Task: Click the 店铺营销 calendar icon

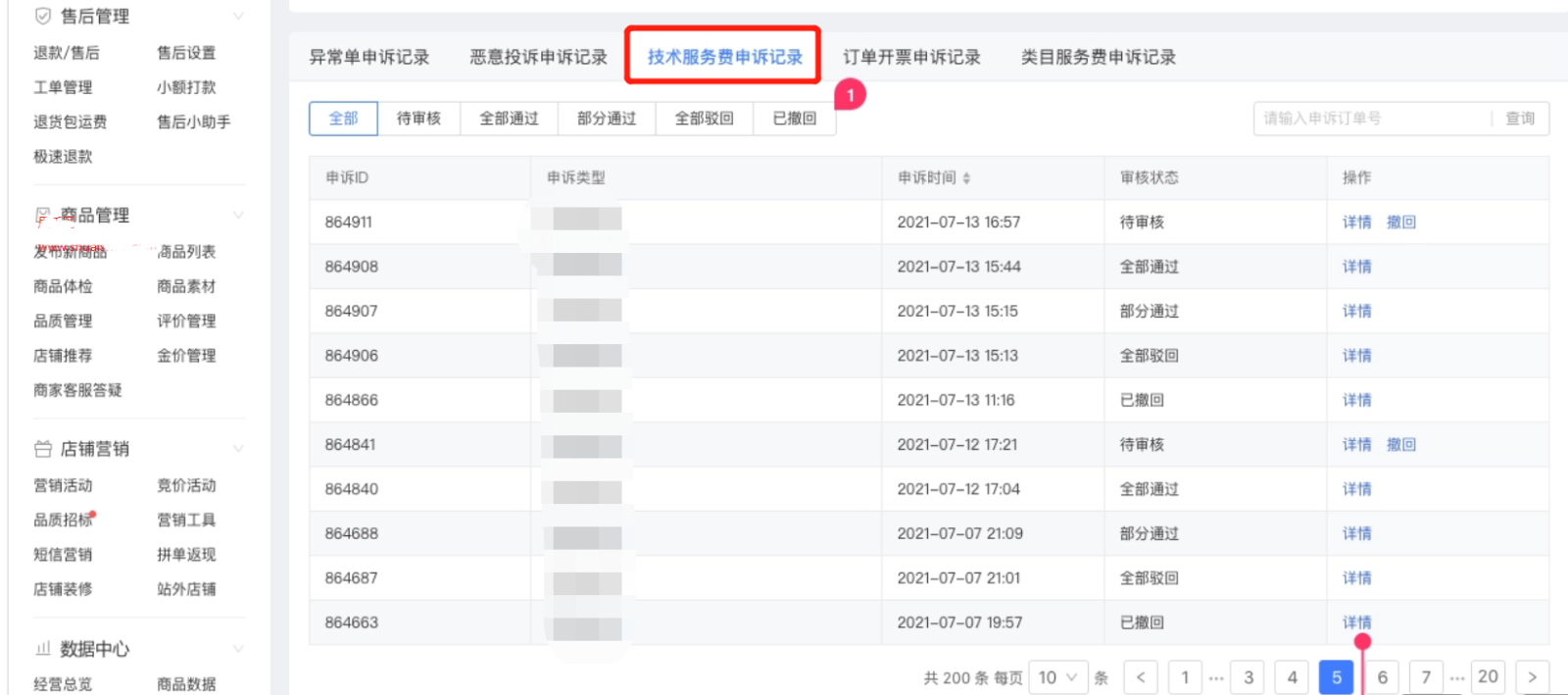Action: click(x=43, y=449)
